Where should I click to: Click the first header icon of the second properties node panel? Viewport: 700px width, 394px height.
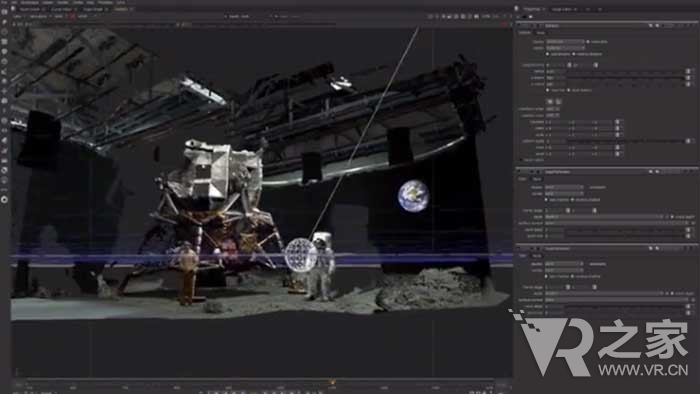(520, 172)
